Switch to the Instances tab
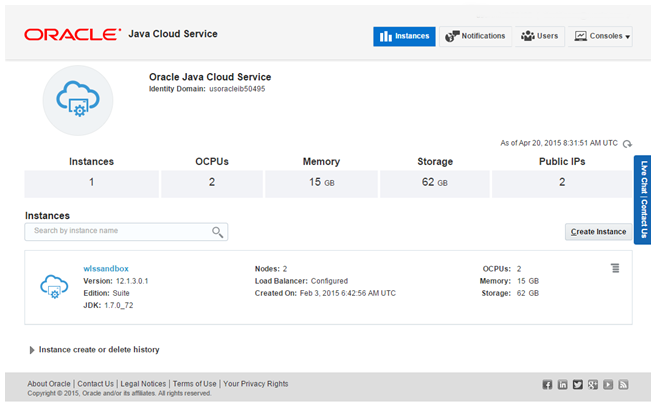 [404, 36]
